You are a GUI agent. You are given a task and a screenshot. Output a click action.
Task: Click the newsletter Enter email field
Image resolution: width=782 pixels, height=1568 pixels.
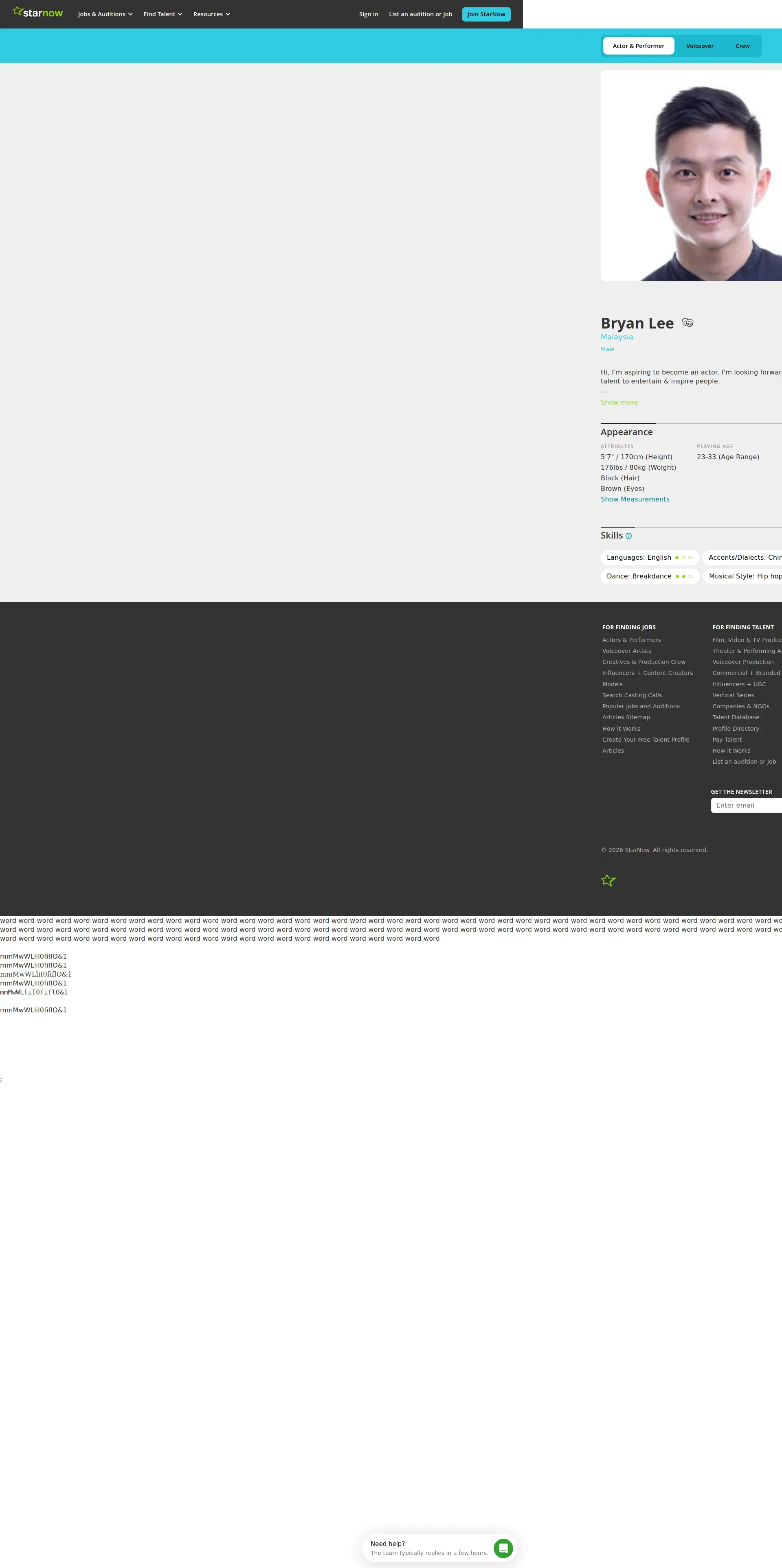(x=746, y=805)
